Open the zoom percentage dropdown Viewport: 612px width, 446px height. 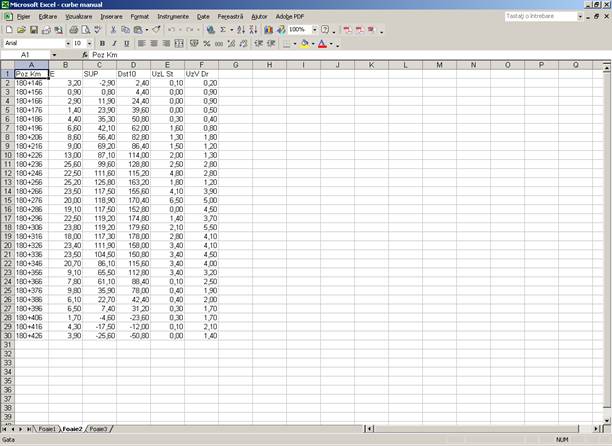313,30
